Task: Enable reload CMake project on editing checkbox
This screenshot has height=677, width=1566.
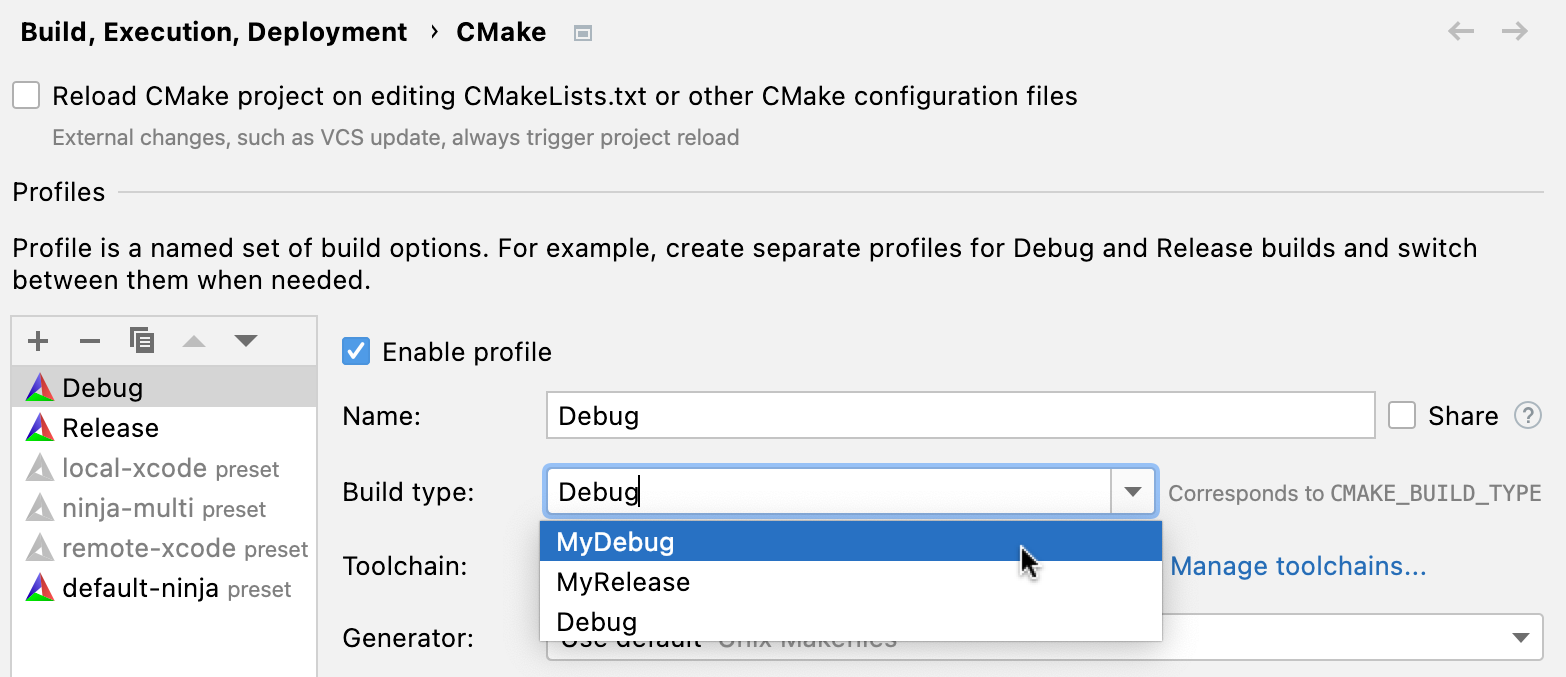Action: tap(27, 96)
